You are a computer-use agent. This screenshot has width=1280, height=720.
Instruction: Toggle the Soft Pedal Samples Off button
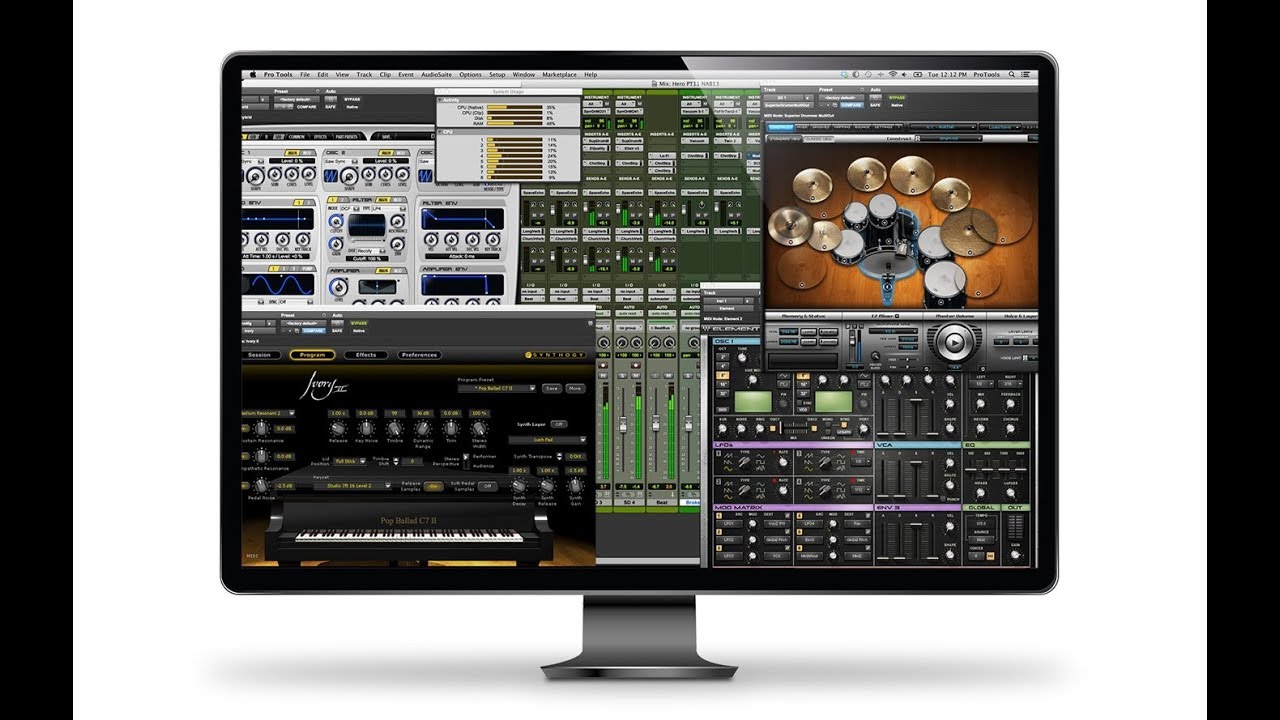point(486,486)
